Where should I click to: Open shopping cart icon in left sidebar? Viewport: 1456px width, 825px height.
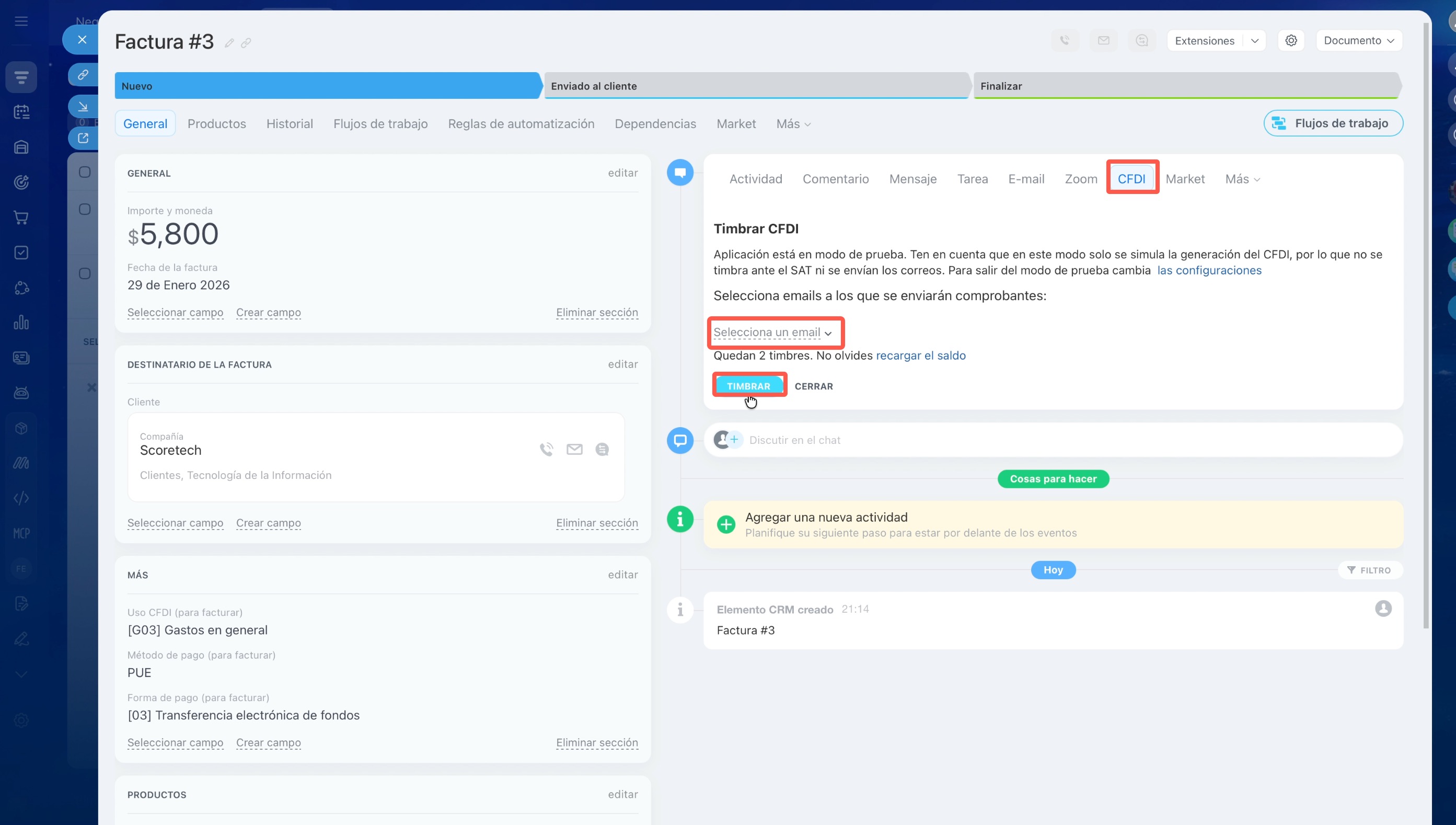(21, 217)
